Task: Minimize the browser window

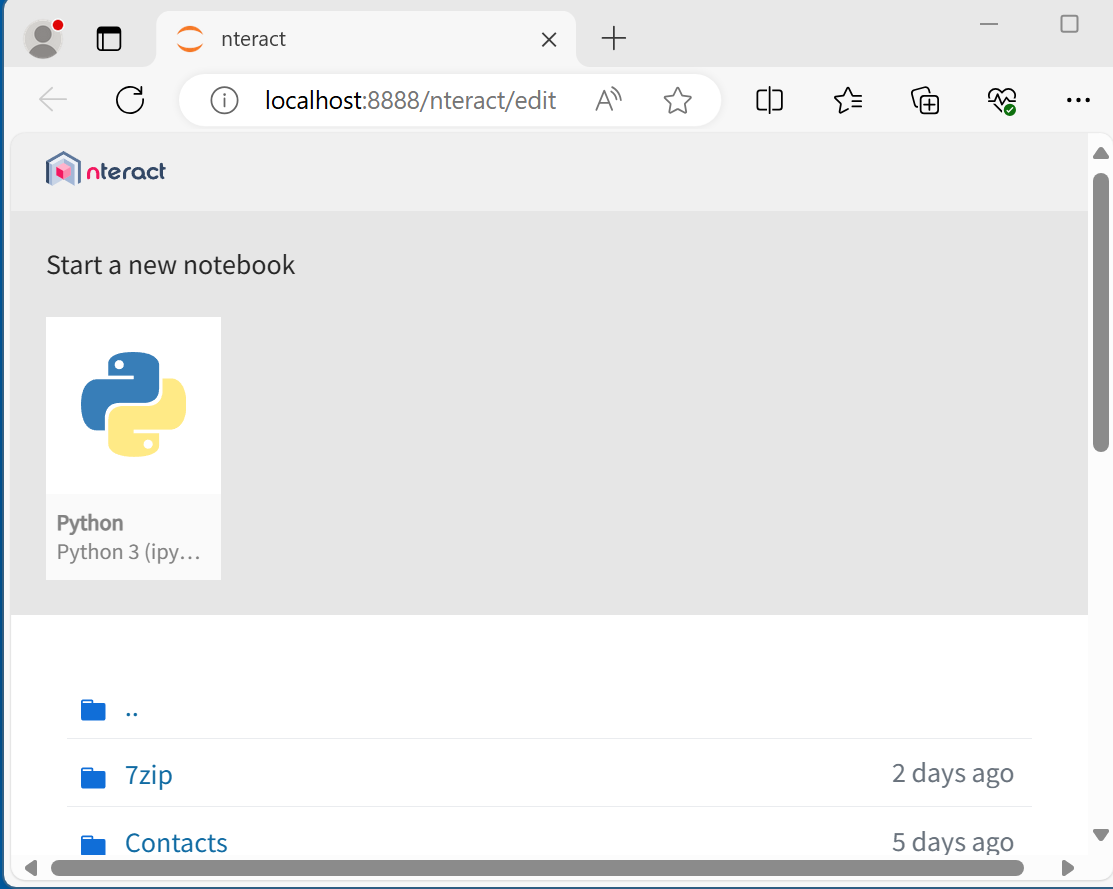Action: coord(989,24)
